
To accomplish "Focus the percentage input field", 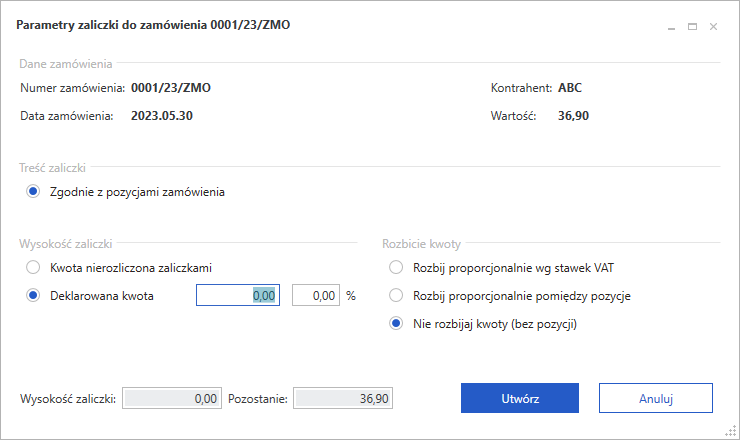I will [315, 296].
